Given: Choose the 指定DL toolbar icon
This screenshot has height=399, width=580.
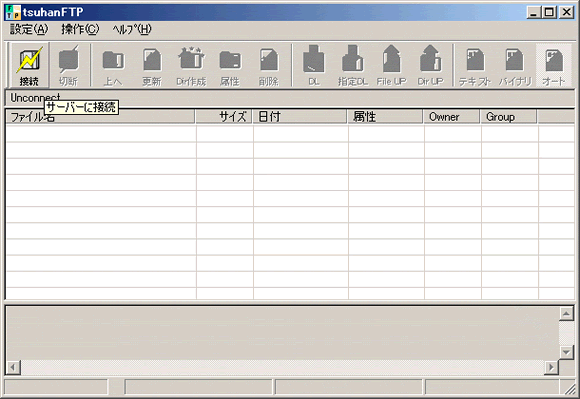Looking at the screenshot, I should click(x=353, y=65).
